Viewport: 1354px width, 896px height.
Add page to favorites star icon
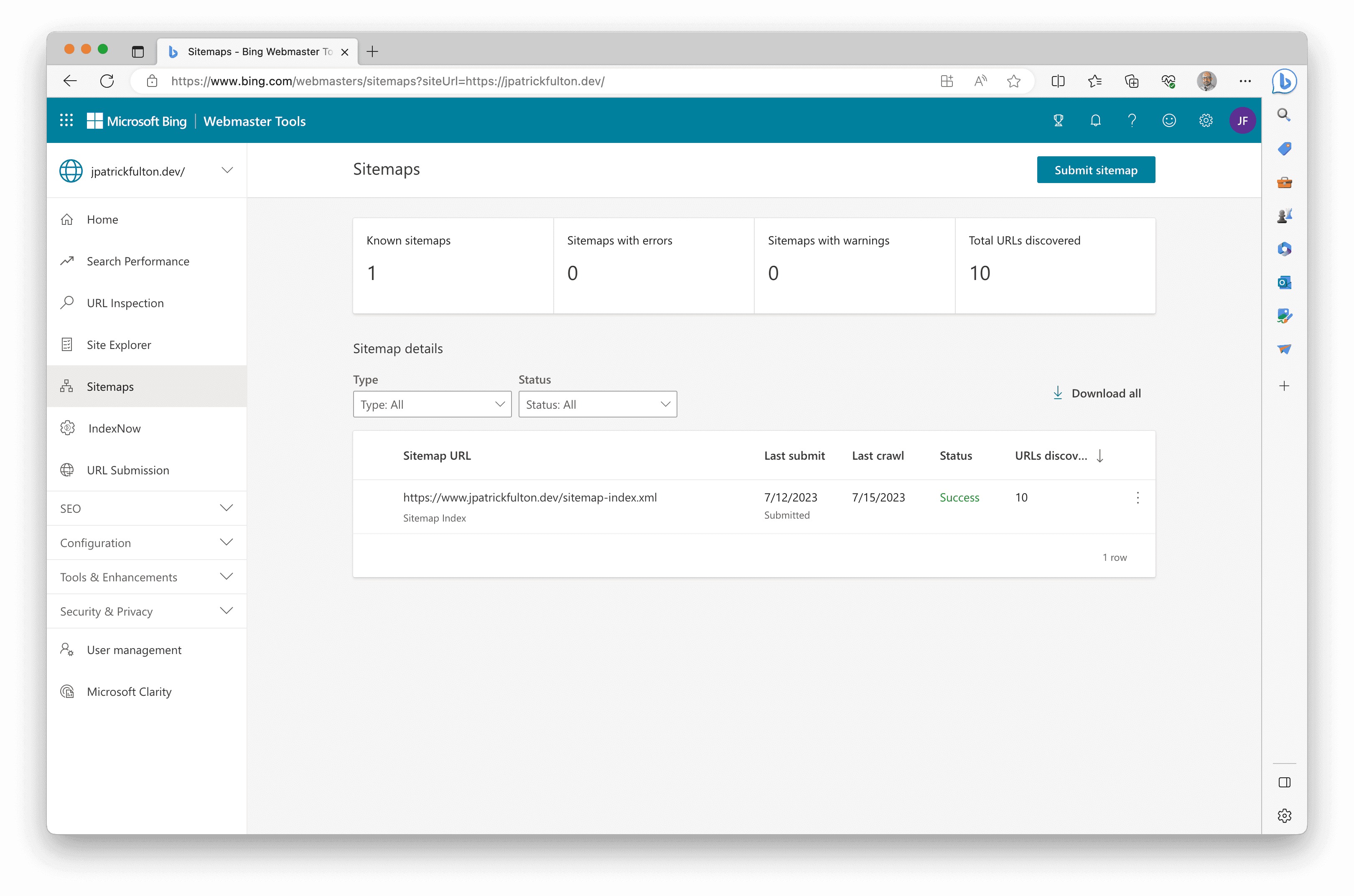(x=1013, y=81)
